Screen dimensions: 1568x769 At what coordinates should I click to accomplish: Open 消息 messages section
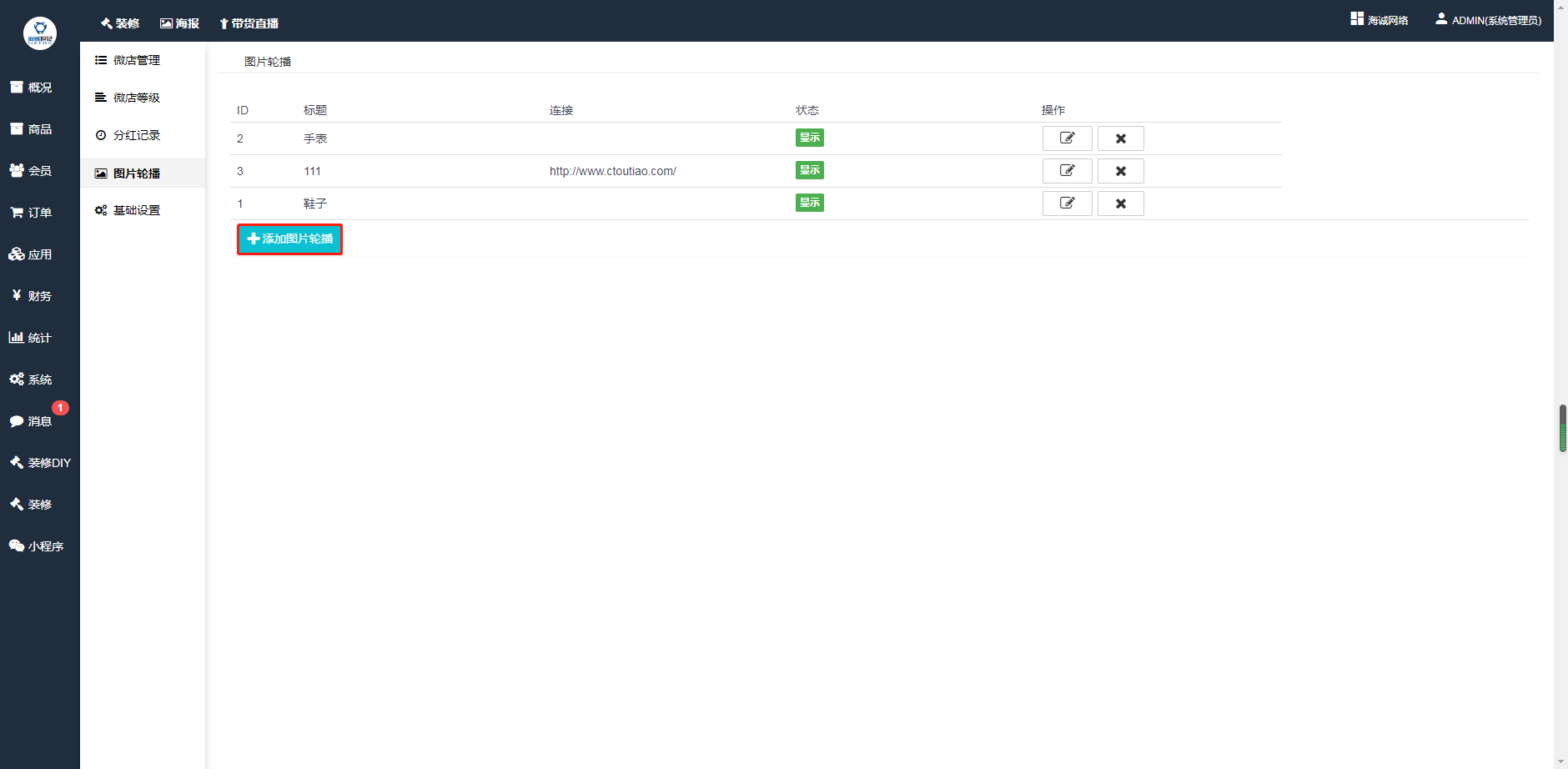point(31,421)
